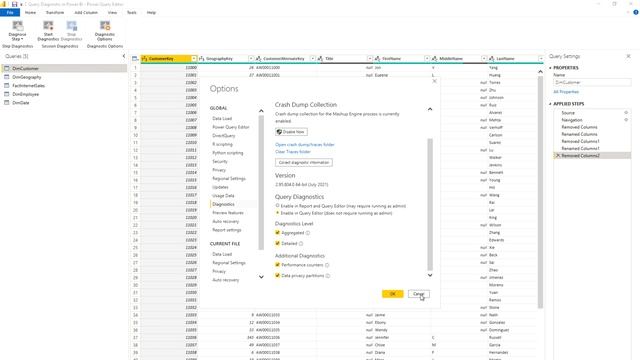Click gear icon beside Source step
The width and height of the screenshot is (640, 360).
pyautogui.click(x=626, y=112)
